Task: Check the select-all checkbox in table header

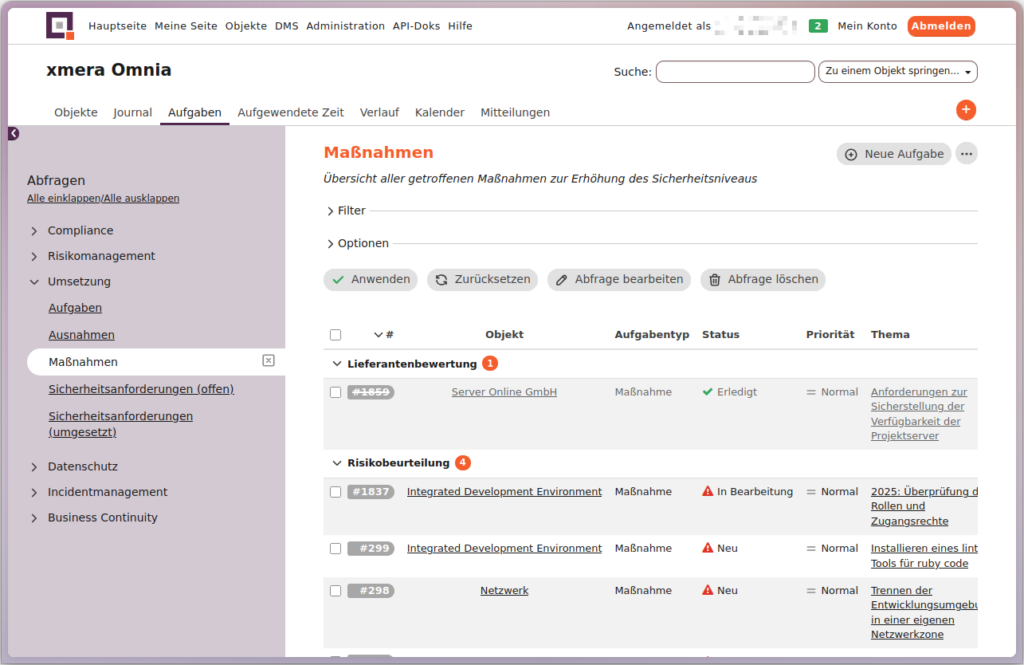Action: (x=336, y=335)
